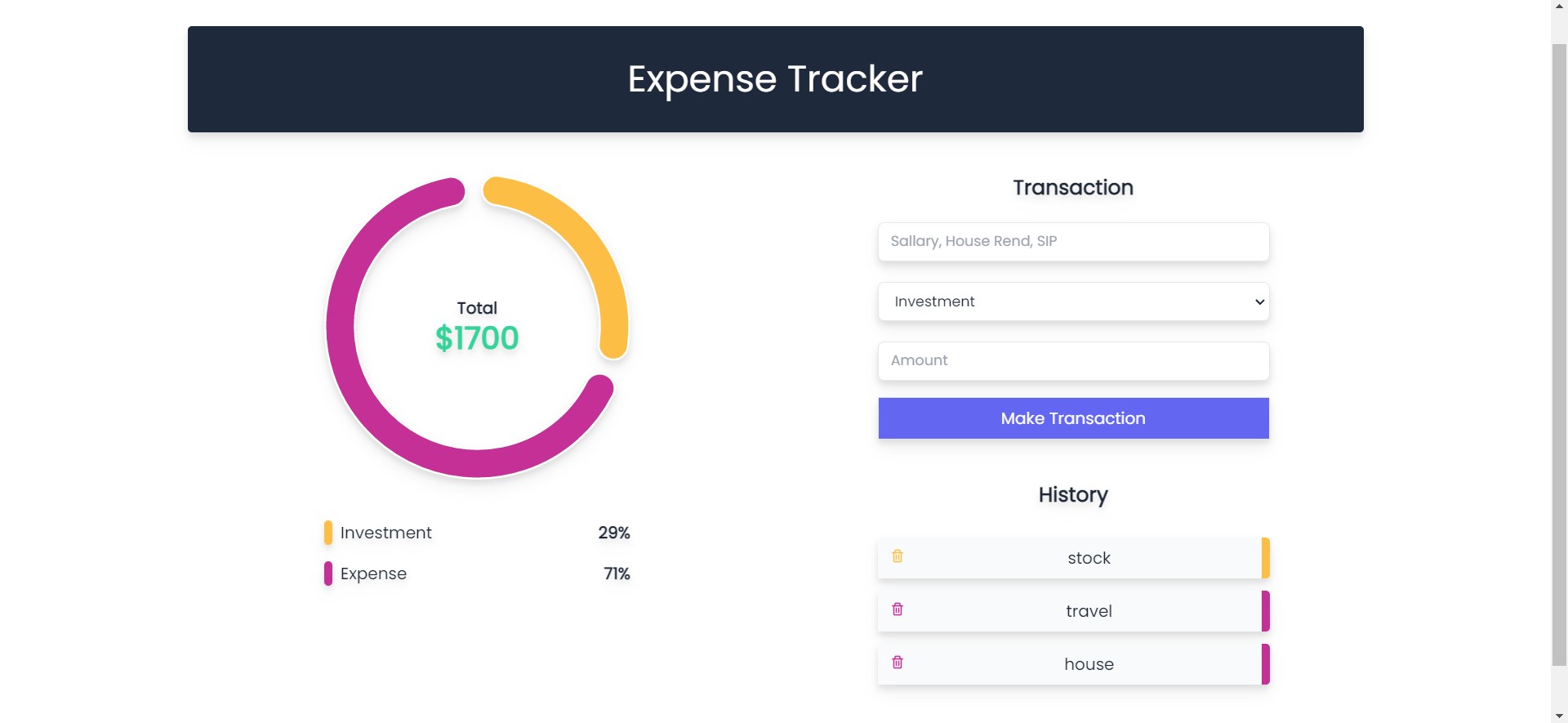This screenshot has height=723, width=1568.
Task: Delete the travel history entry via trash icon
Action: 898,609
